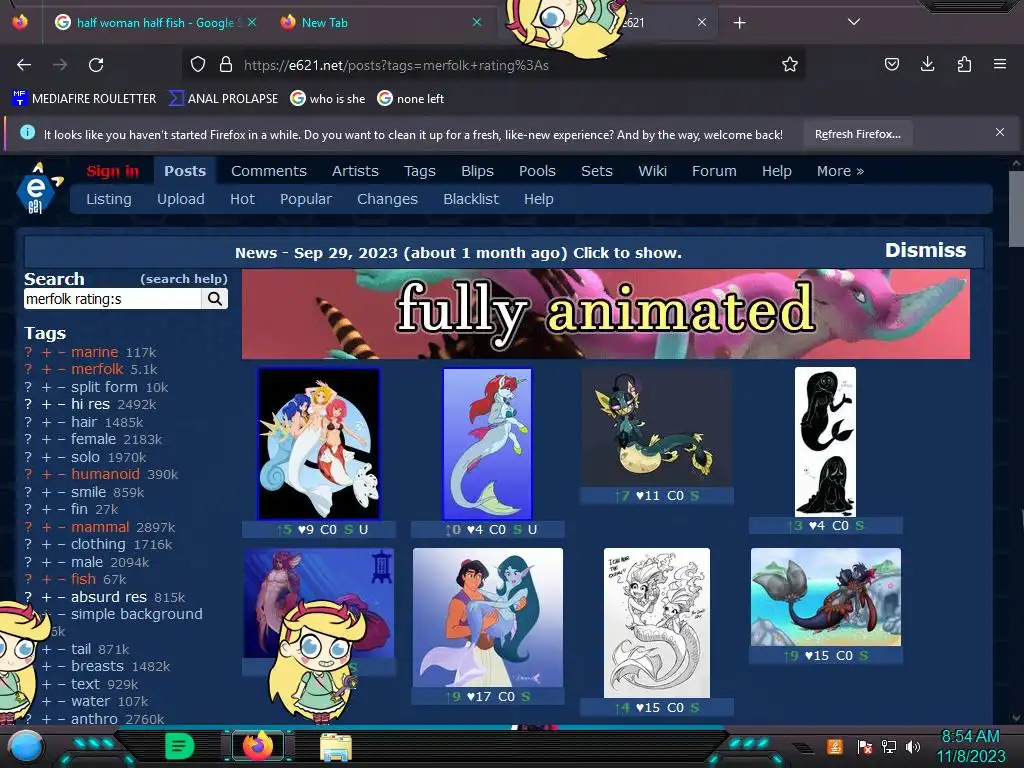Dismiss the news banner
Image resolution: width=1024 pixels, height=768 pixels.
coord(925,250)
